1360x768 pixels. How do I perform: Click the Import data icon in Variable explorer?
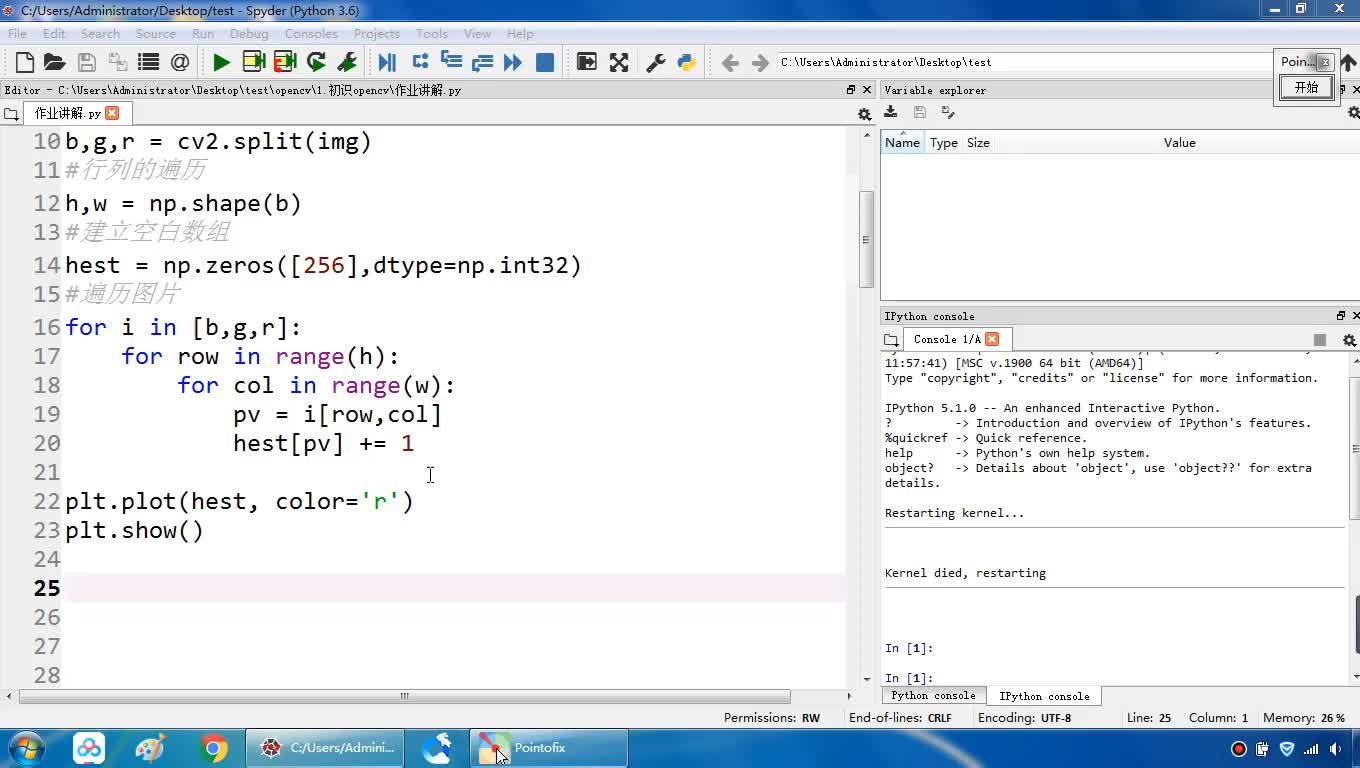click(x=891, y=113)
